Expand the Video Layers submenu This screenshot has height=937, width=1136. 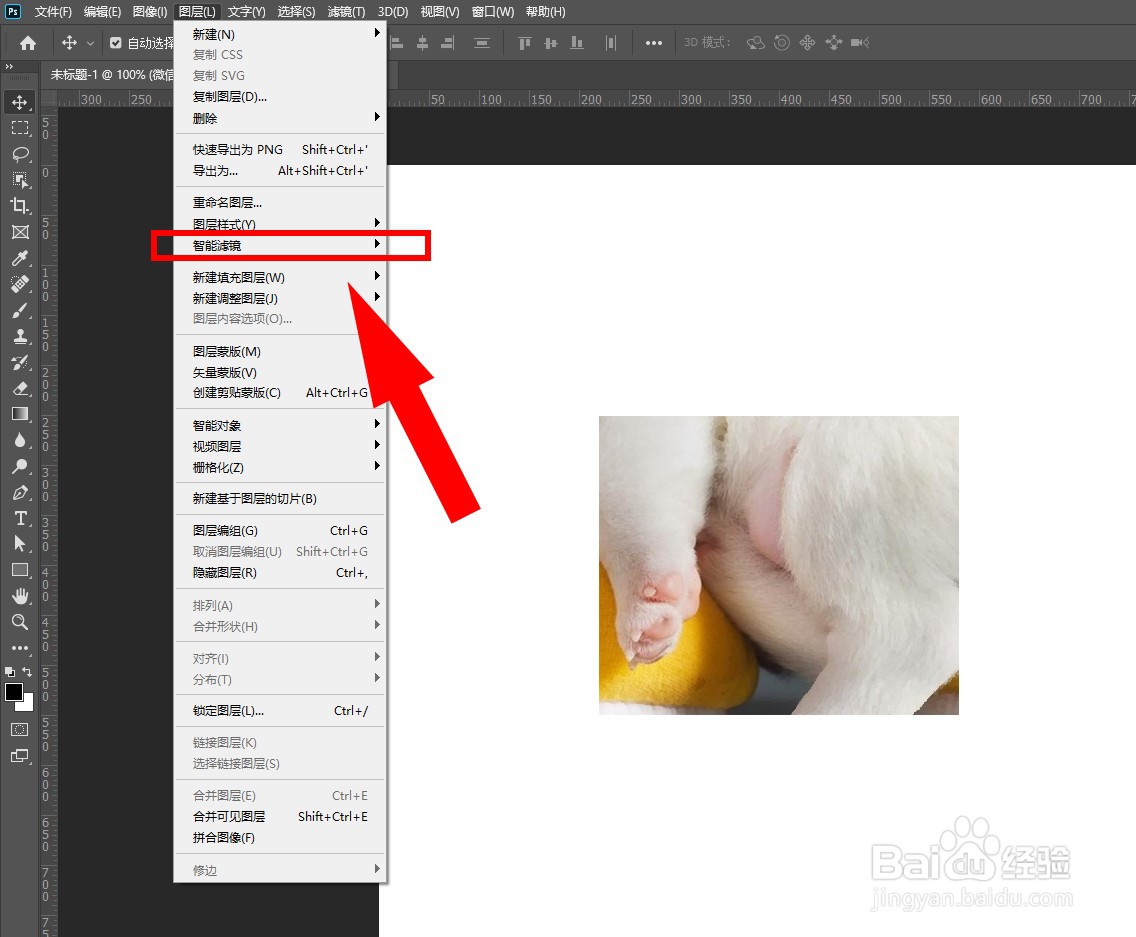280,446
